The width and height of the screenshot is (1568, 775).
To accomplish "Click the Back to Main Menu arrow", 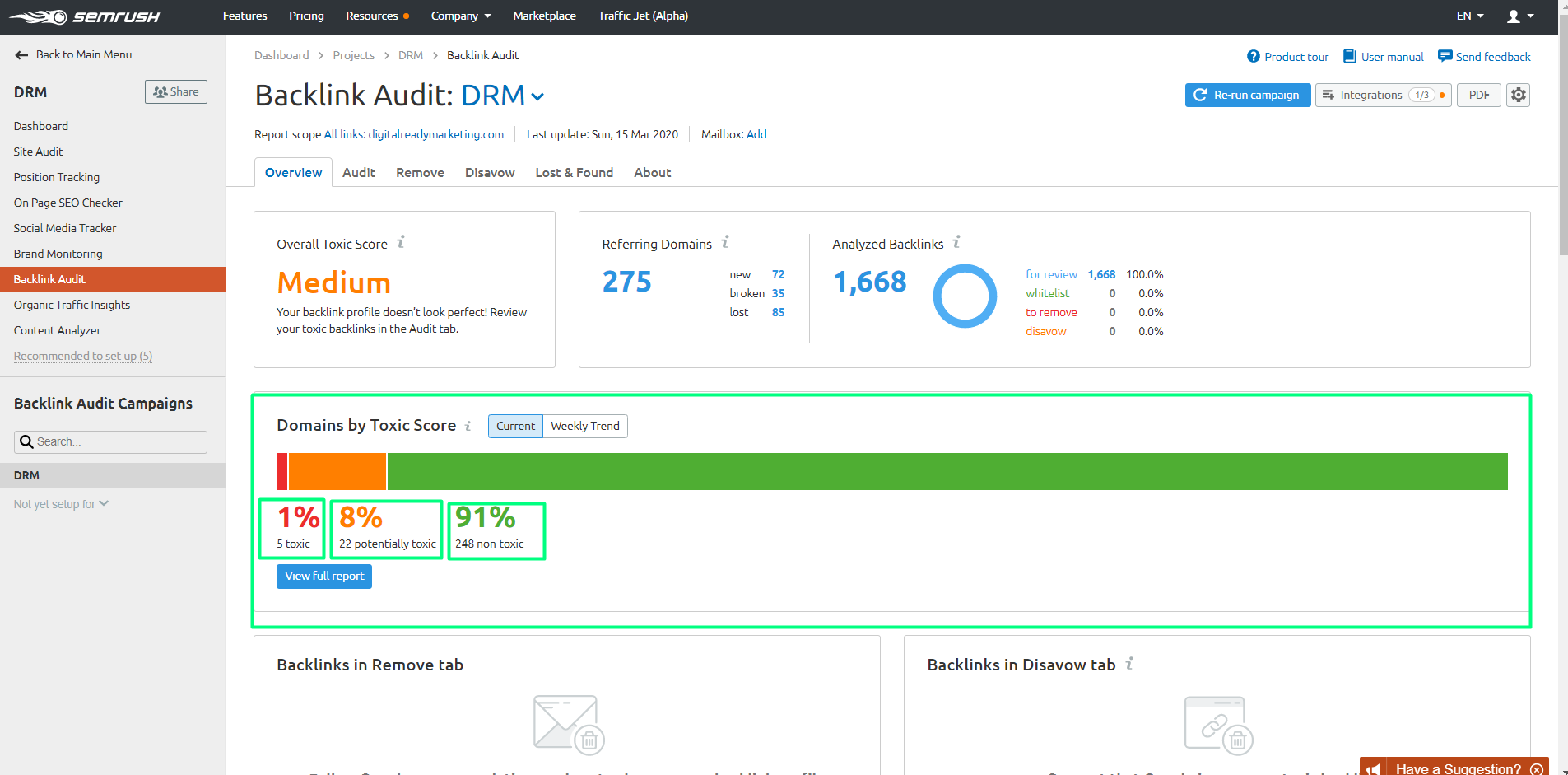I will pyautogui.click(x=22, y=55).
